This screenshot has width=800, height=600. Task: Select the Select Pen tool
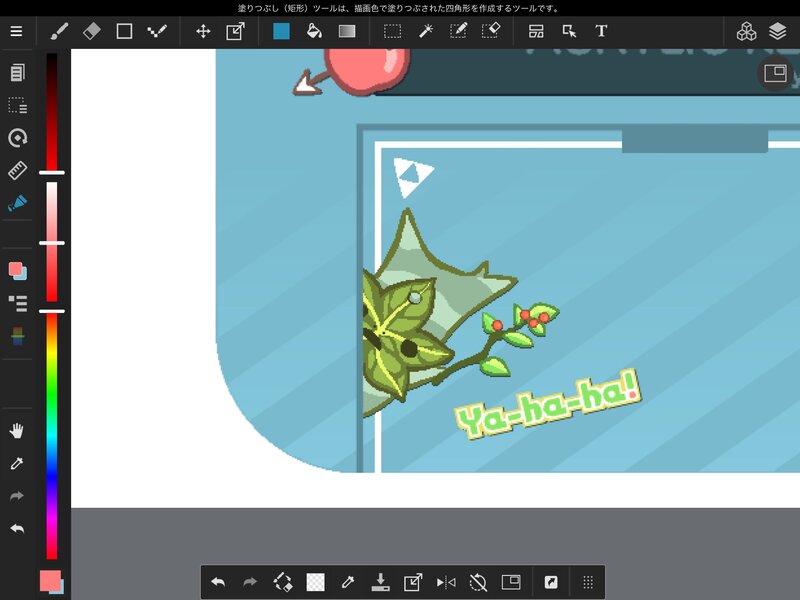[458, 31]
